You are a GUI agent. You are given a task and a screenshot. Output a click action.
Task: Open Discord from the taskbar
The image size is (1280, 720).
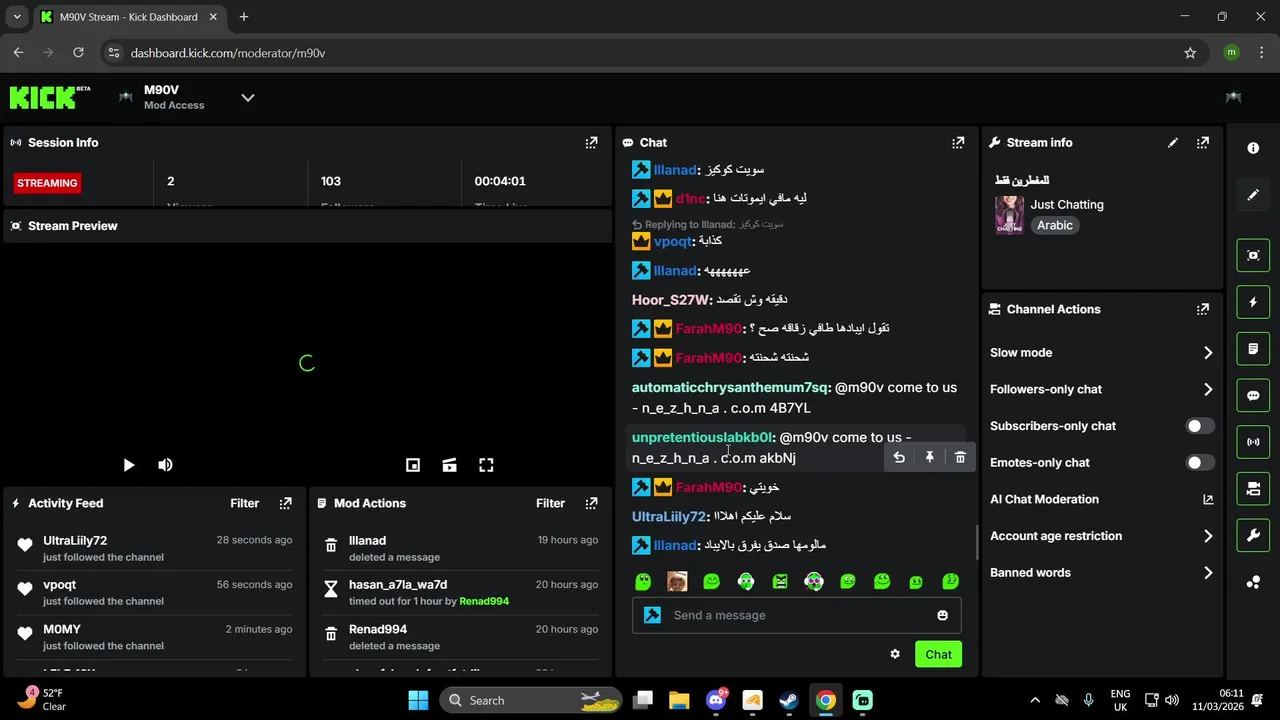715,700
